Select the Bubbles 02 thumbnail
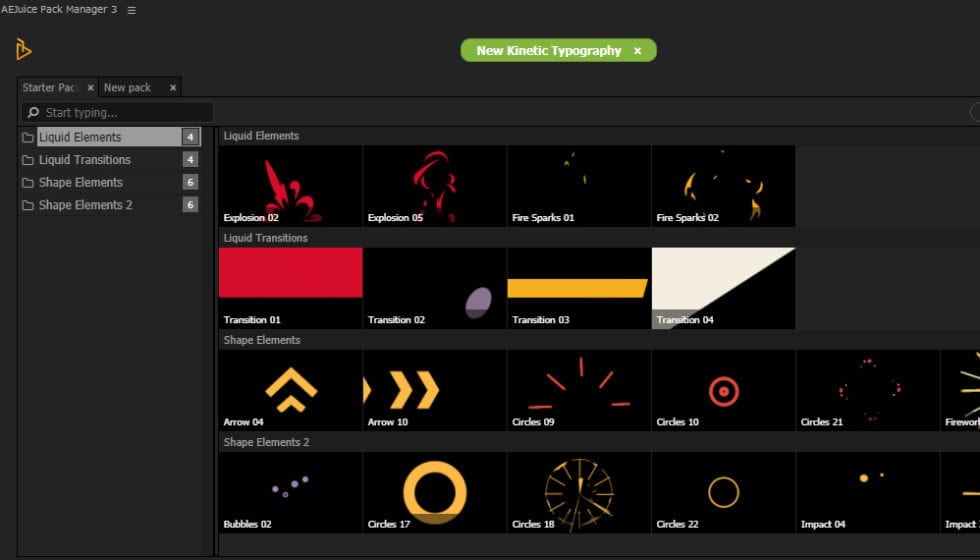Viewport: 980px width, 560px height. (x=291, y=492)
